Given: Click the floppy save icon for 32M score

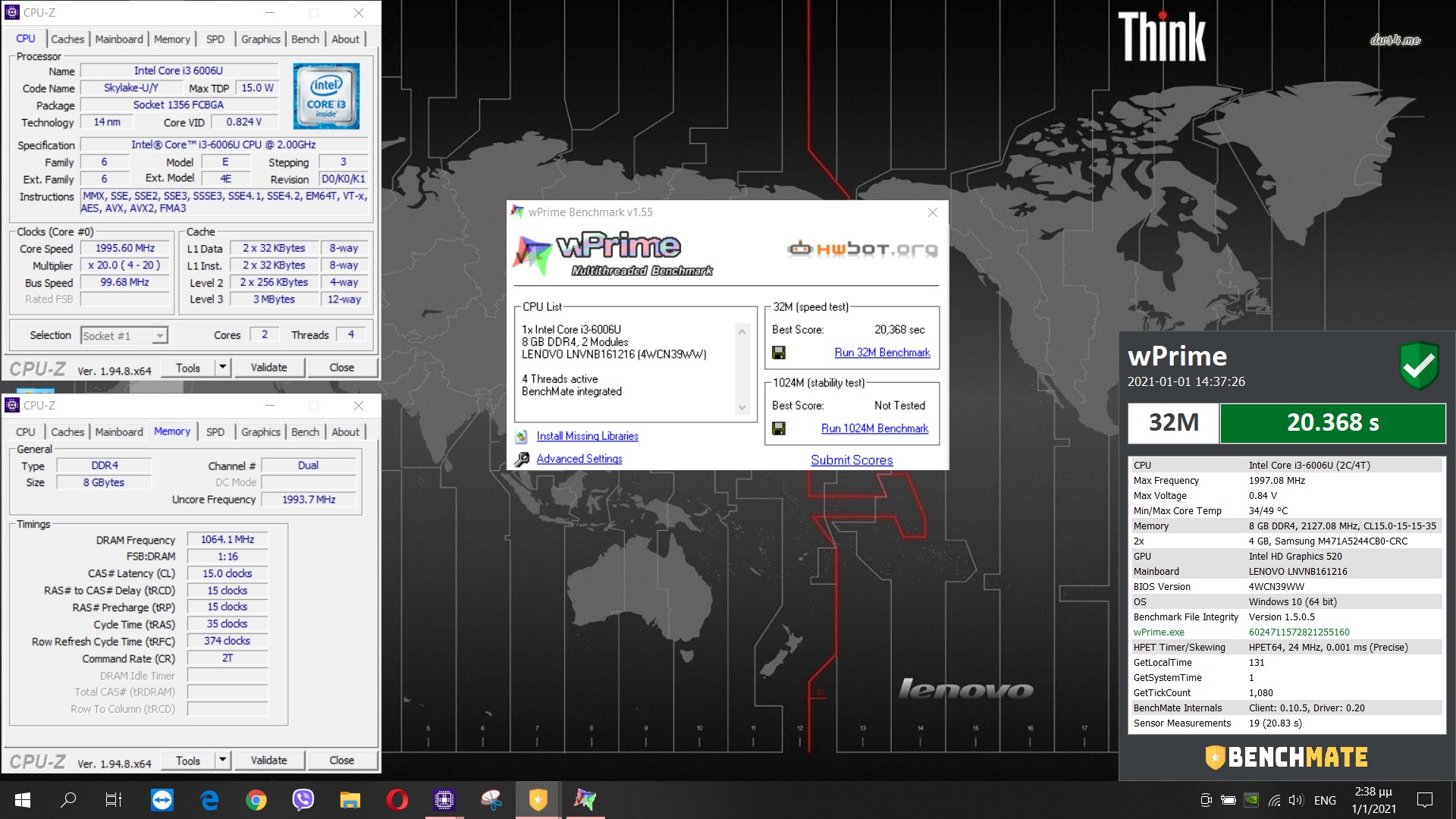Looking at the screenshot, I should pyautogui.click(x=778, y=353).
